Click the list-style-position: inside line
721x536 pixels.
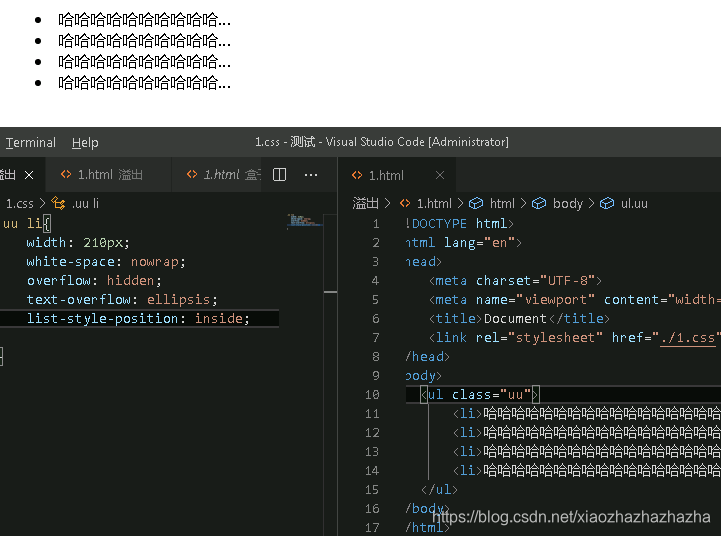[x=138, y=319]
